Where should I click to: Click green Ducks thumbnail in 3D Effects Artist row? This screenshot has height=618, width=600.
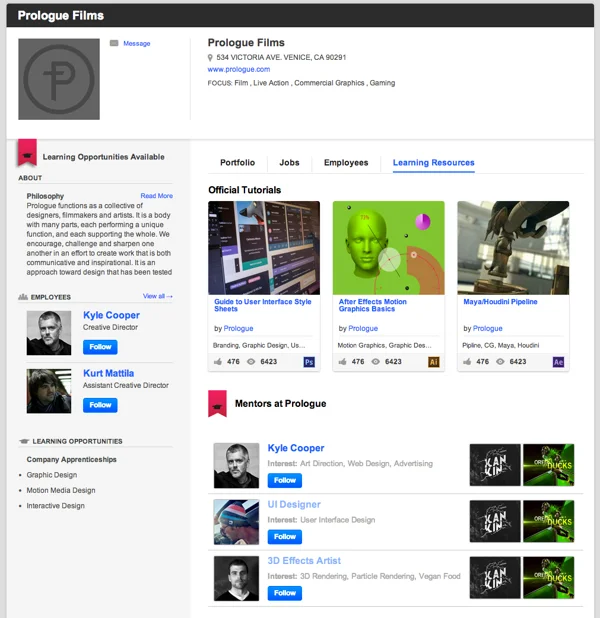[x=548, y=578]
